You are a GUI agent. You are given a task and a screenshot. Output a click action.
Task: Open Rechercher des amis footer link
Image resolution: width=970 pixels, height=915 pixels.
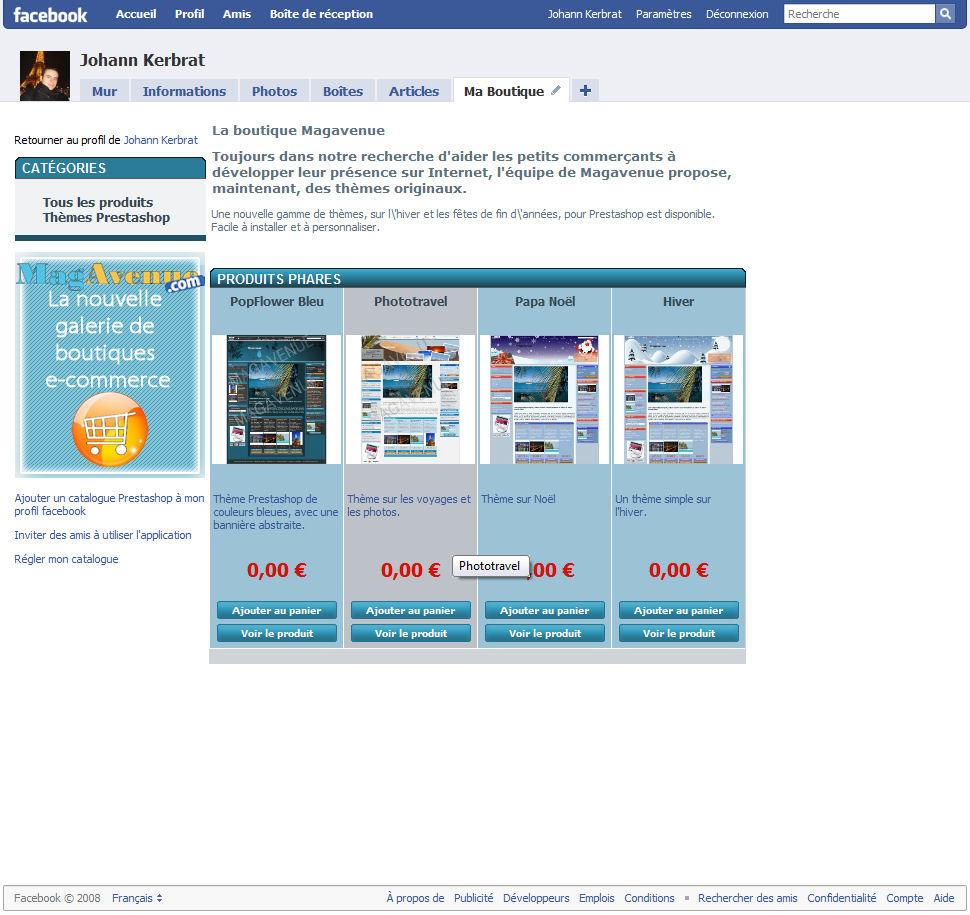point(747,898)
